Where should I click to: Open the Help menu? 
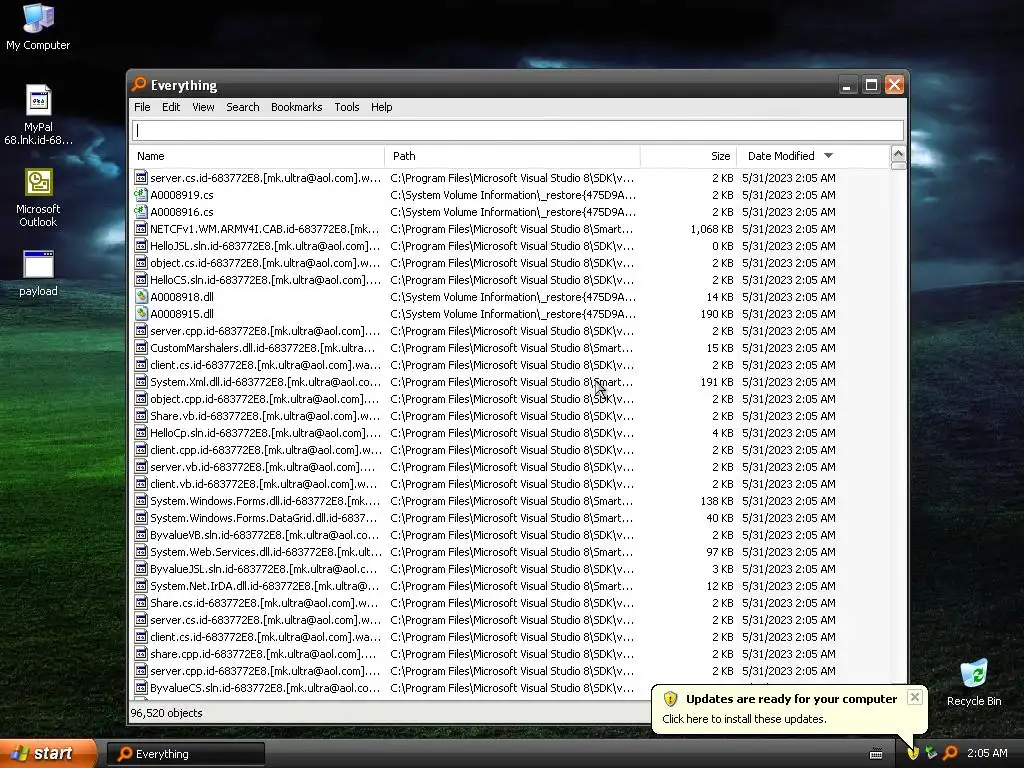pos(381,107)
